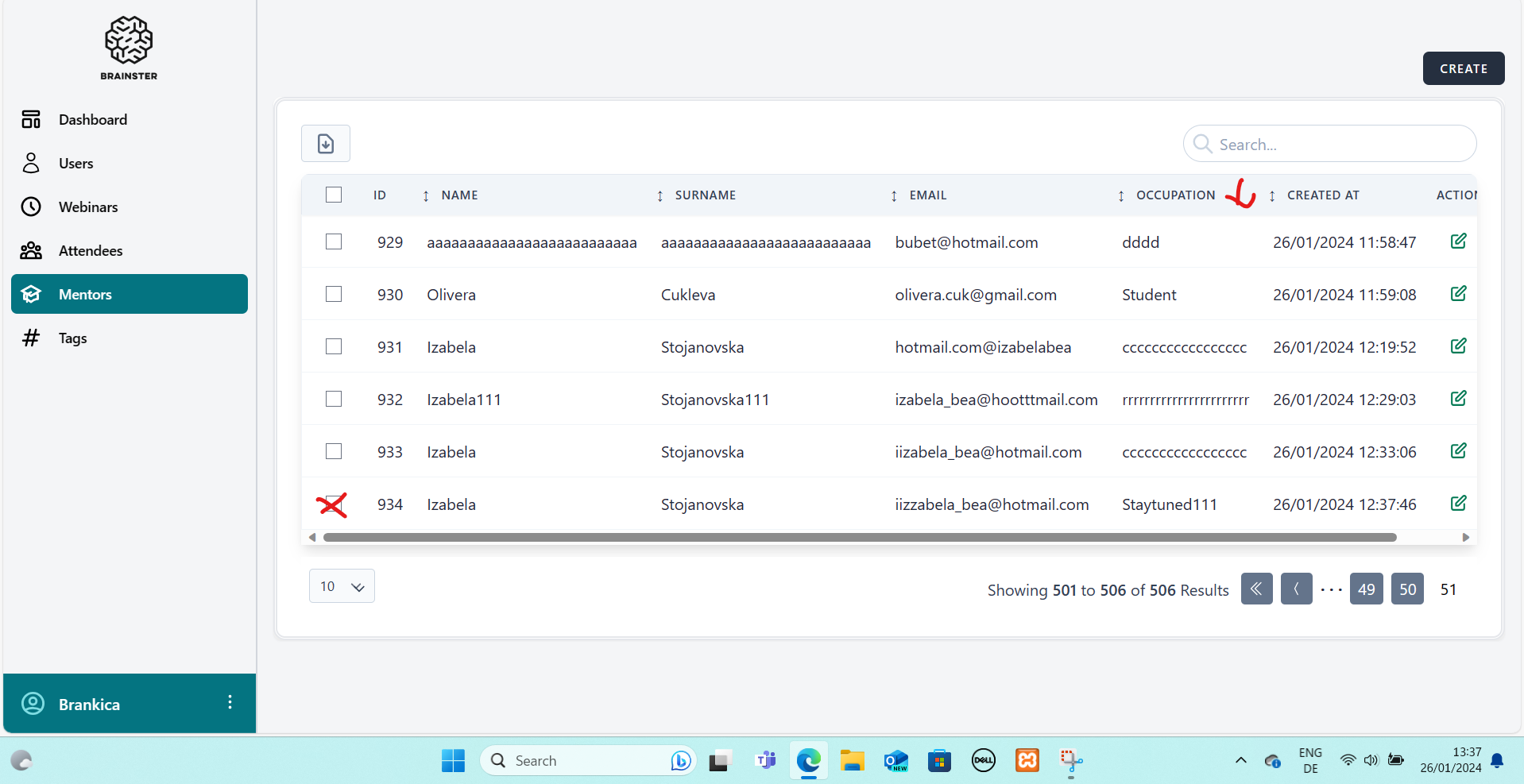The width and height of the screenshot is (1524, 784).
Task: Check the checkbox for row 930
Action: click(x=334, y=294)
